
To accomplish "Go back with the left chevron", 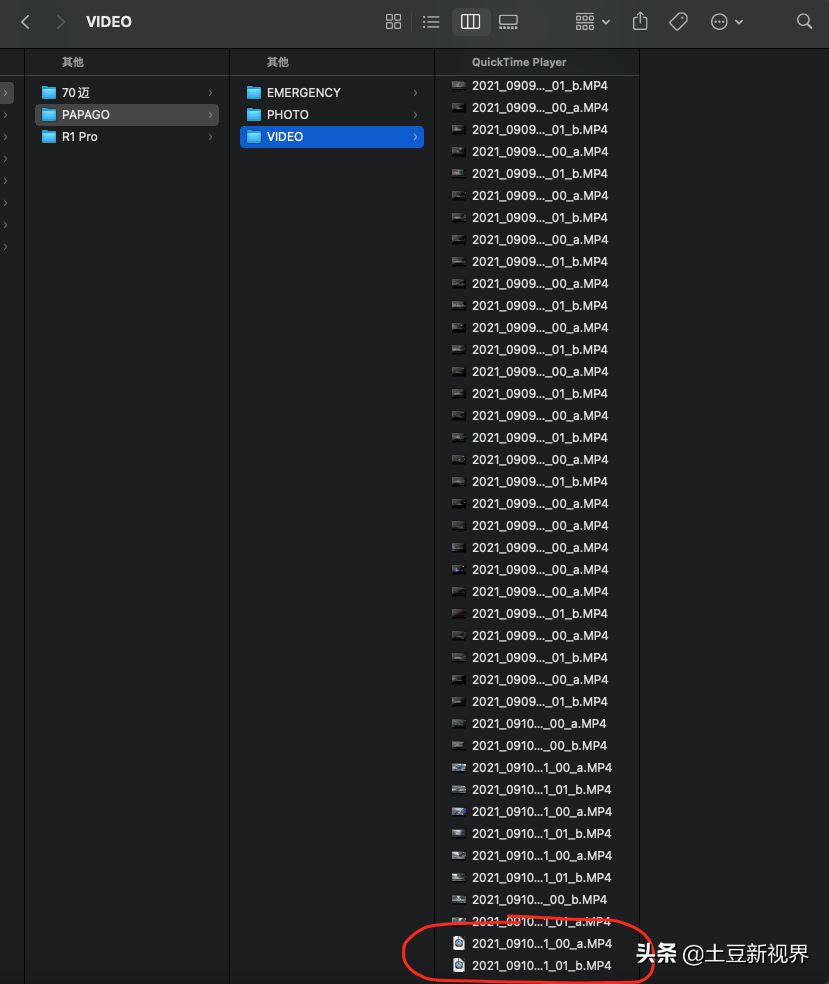I will [x=26, y=22].
